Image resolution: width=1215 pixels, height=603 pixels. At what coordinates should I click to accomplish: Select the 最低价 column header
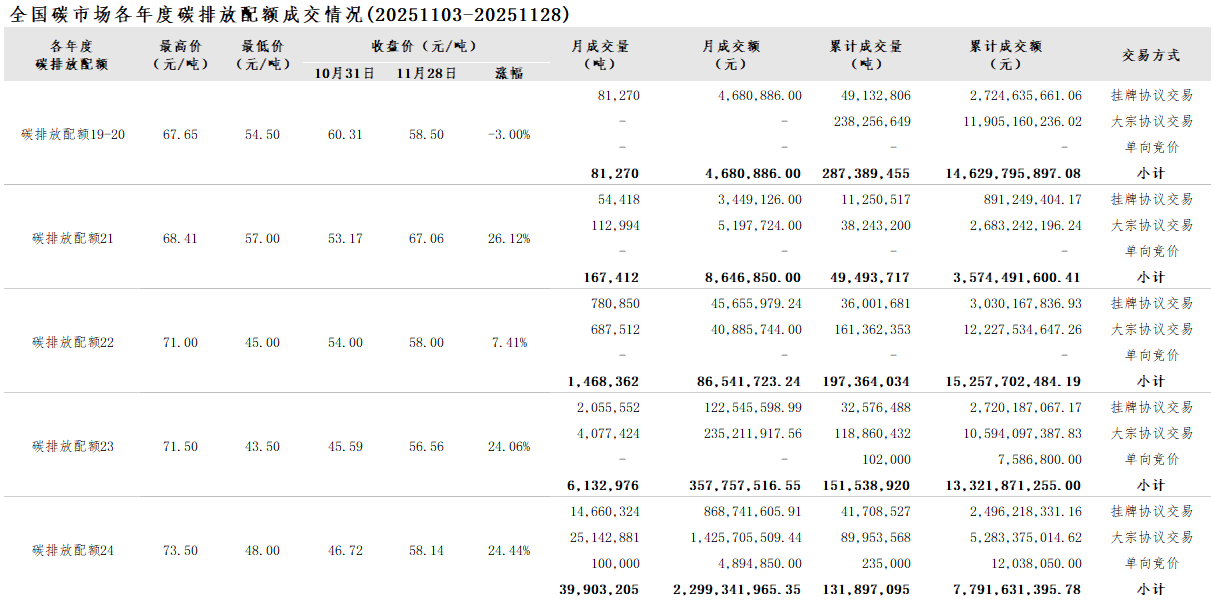pos(262,55)
